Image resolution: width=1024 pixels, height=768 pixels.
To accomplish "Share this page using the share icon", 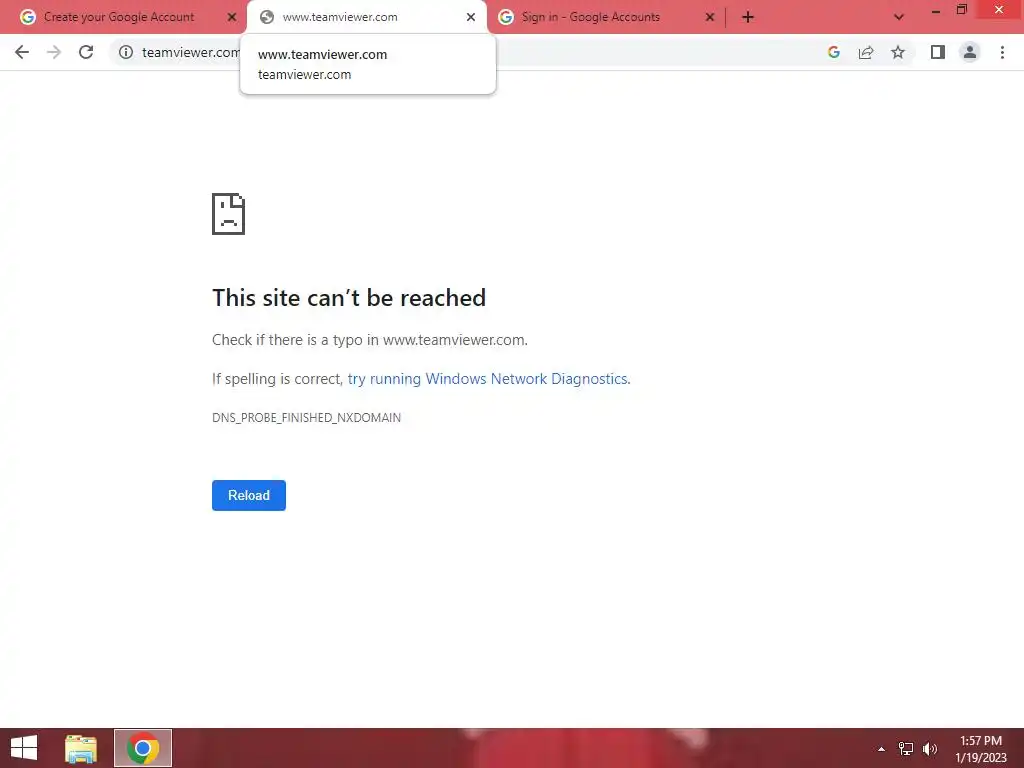I will pyautogui.click(x=866, y=52).
